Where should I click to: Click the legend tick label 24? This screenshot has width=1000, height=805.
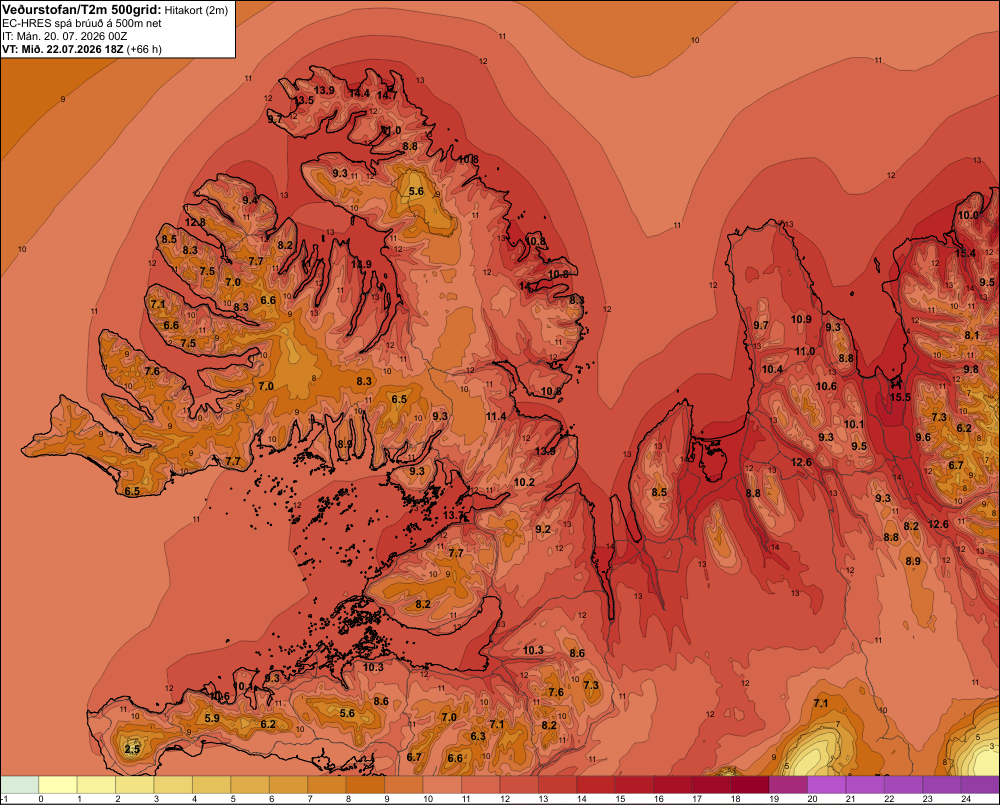[x=966, y=799]
